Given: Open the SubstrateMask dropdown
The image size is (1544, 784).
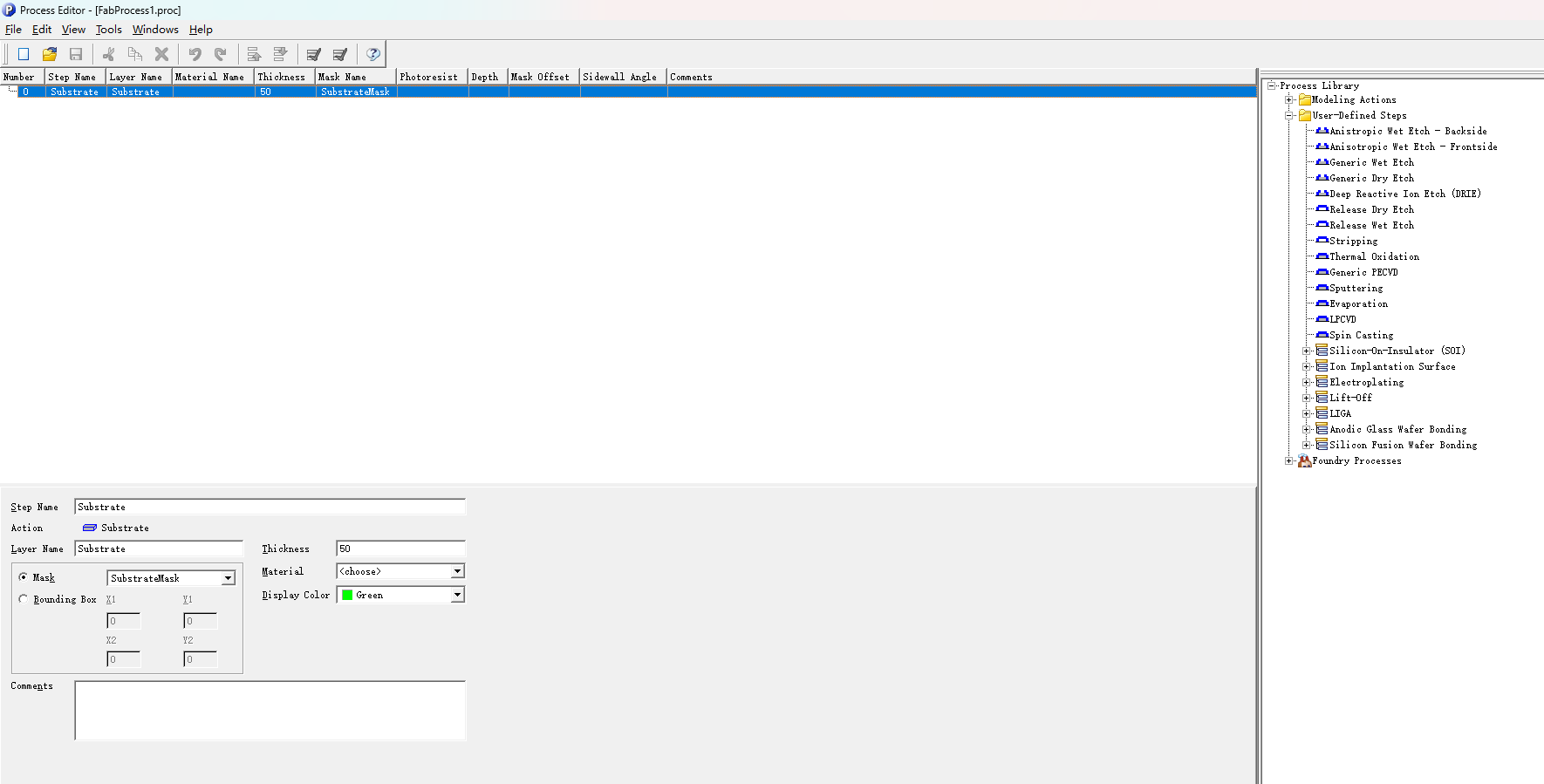Looking at the screenshot, I should click(x=228, y=578).
